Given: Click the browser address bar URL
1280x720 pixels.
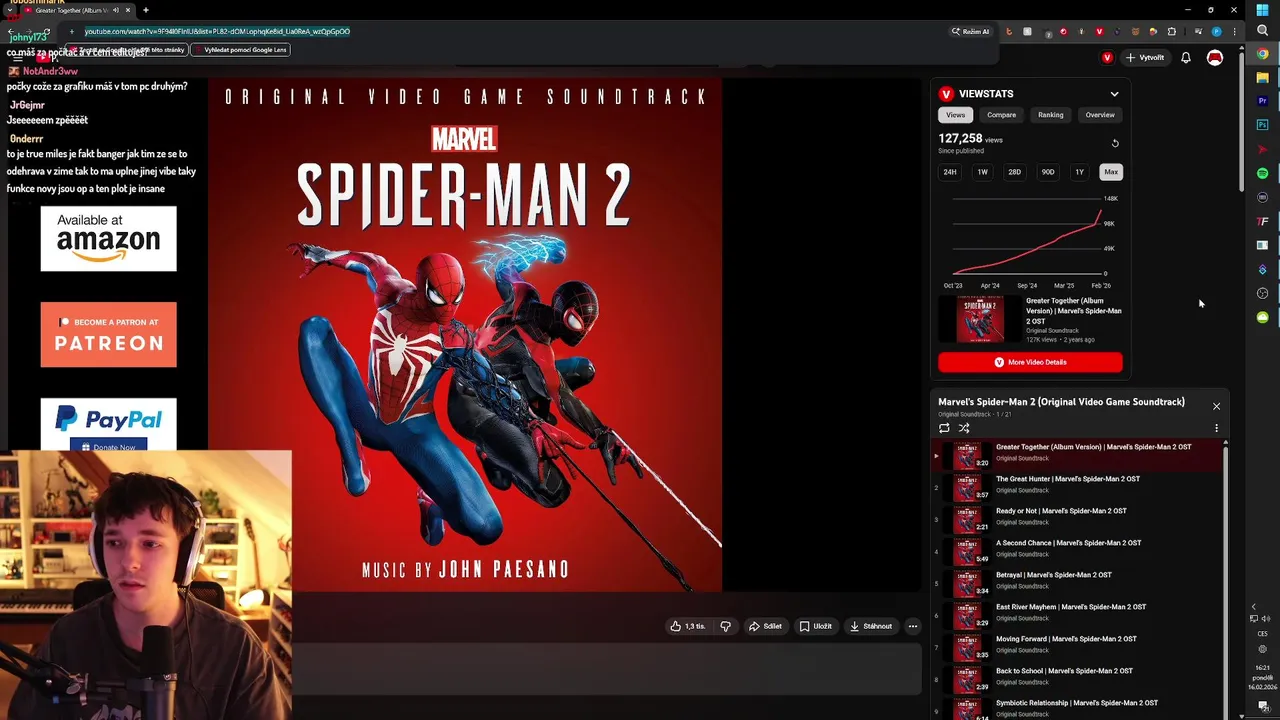Looking at the screenshot, I should (217, 31).
